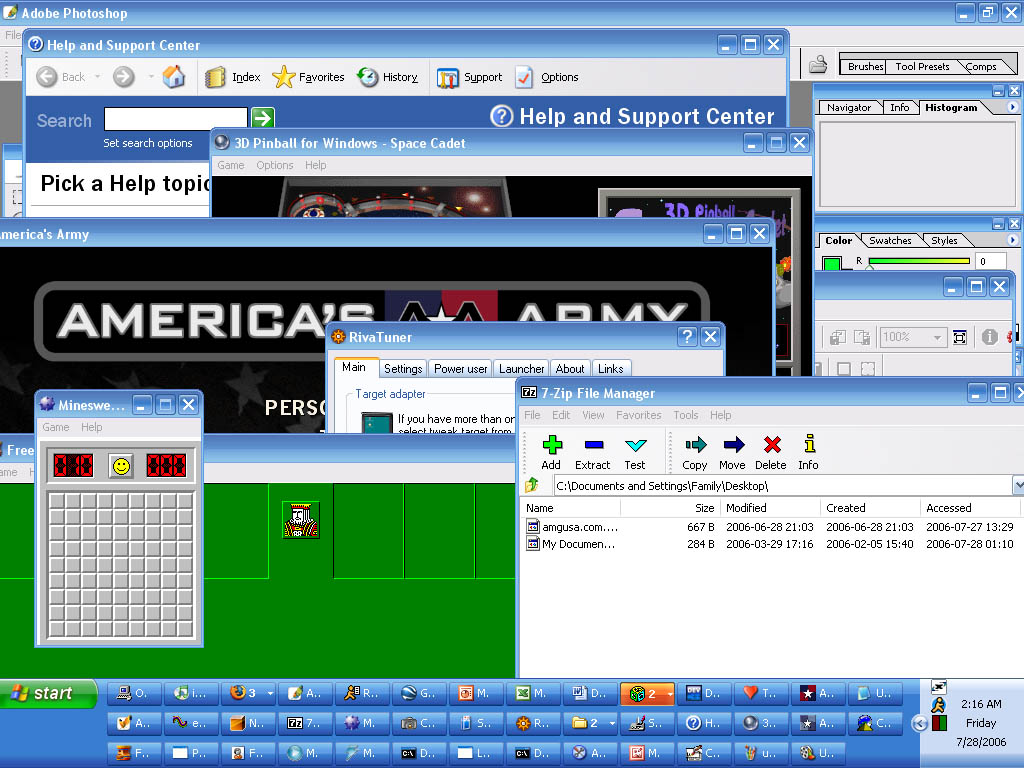This screenshot has width=1024, height=768.
Task: Click R value field showing 0
Action: (991, 261)
